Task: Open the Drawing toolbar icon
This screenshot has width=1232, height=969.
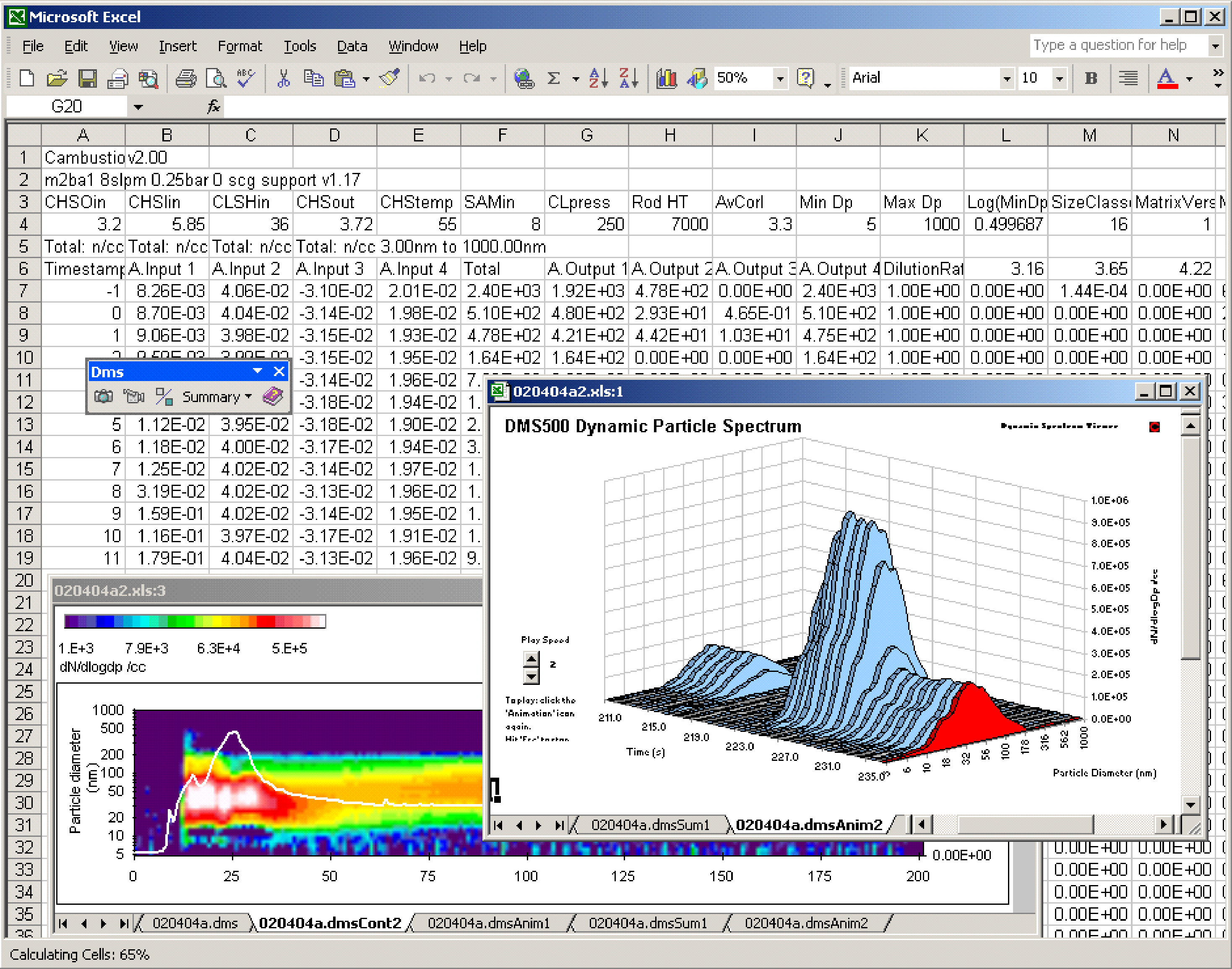Action: click(697, 78)
